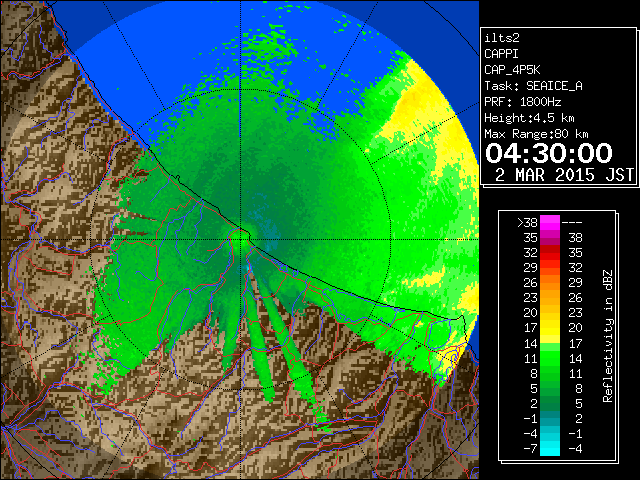Click the cyan -7 to -4 swatch

(550, 448)
